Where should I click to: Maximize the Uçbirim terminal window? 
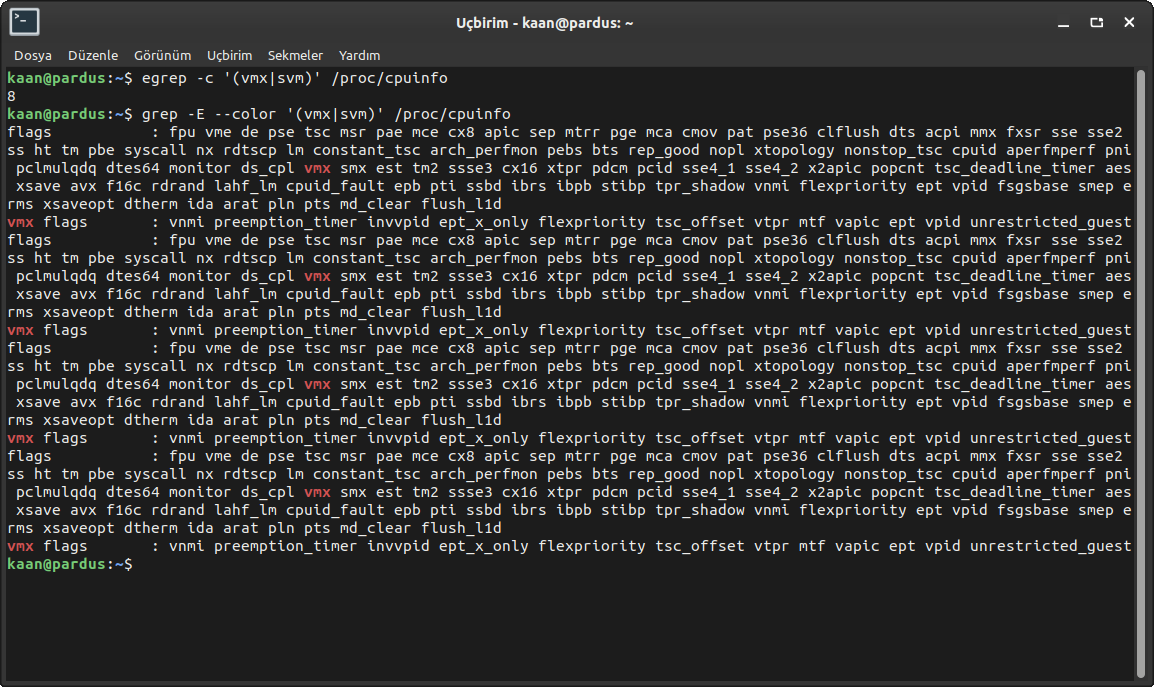point(1097,22)
